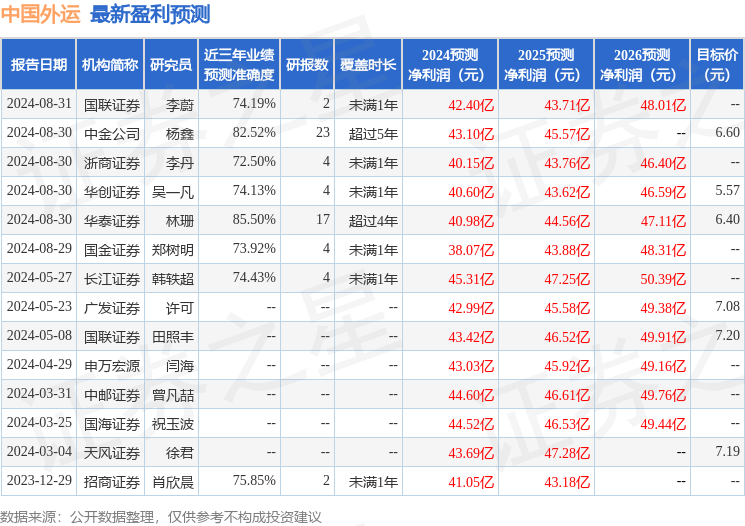Select 长江证券 institution cell

tap(112, 278)
